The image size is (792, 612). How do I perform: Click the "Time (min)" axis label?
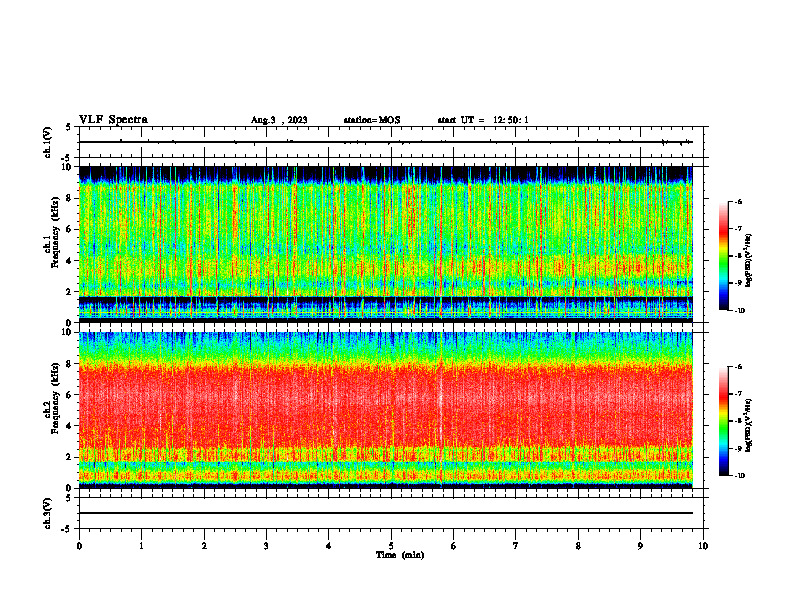point(400,555)
